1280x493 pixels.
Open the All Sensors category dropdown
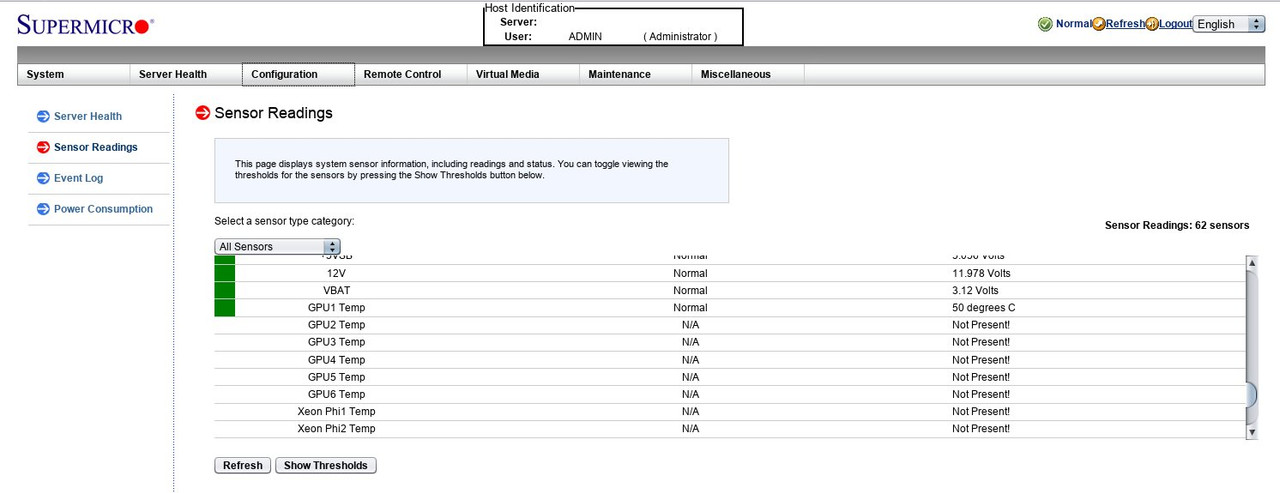(x=278, y=246)
